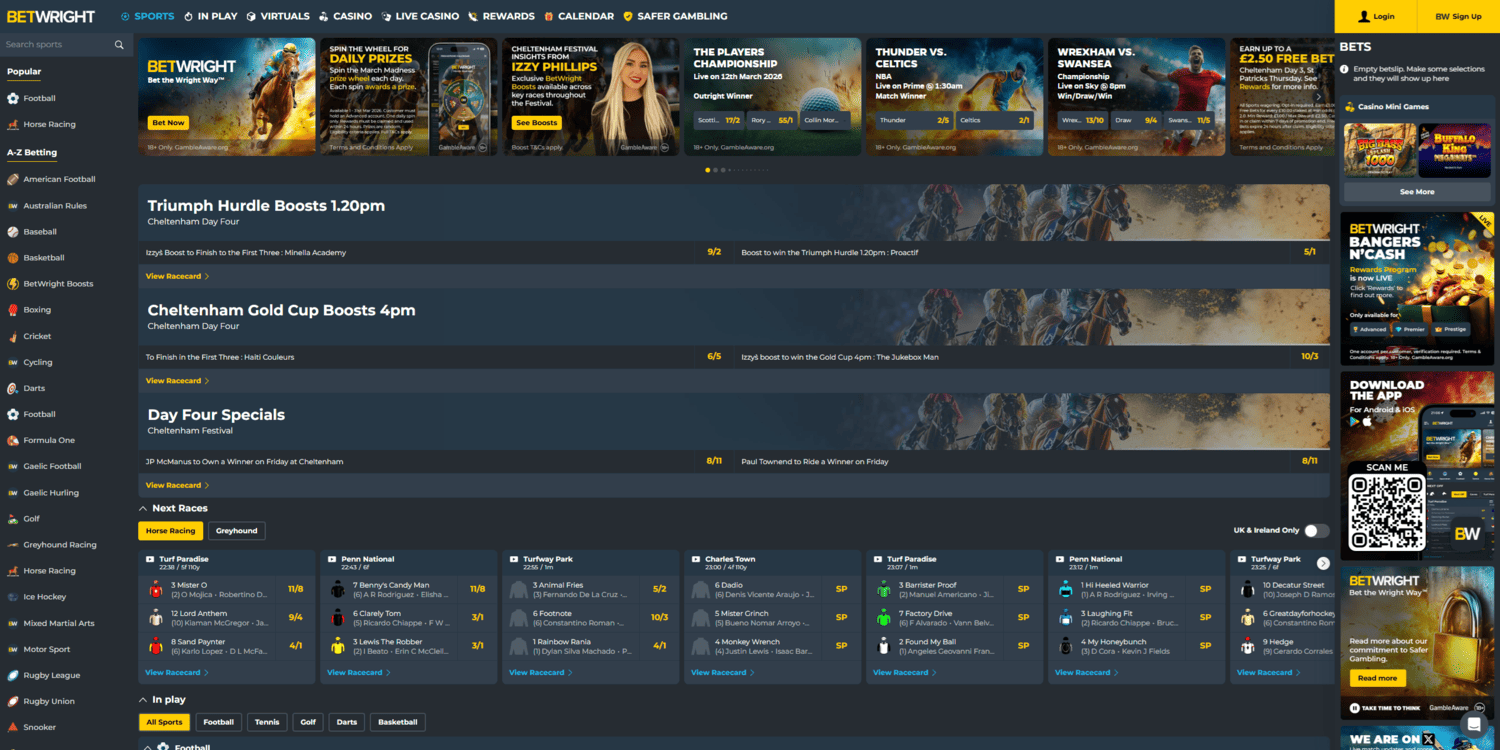Open Basketball in the A-Z Betting list
1500x750 pixels.
pos(44,258)
